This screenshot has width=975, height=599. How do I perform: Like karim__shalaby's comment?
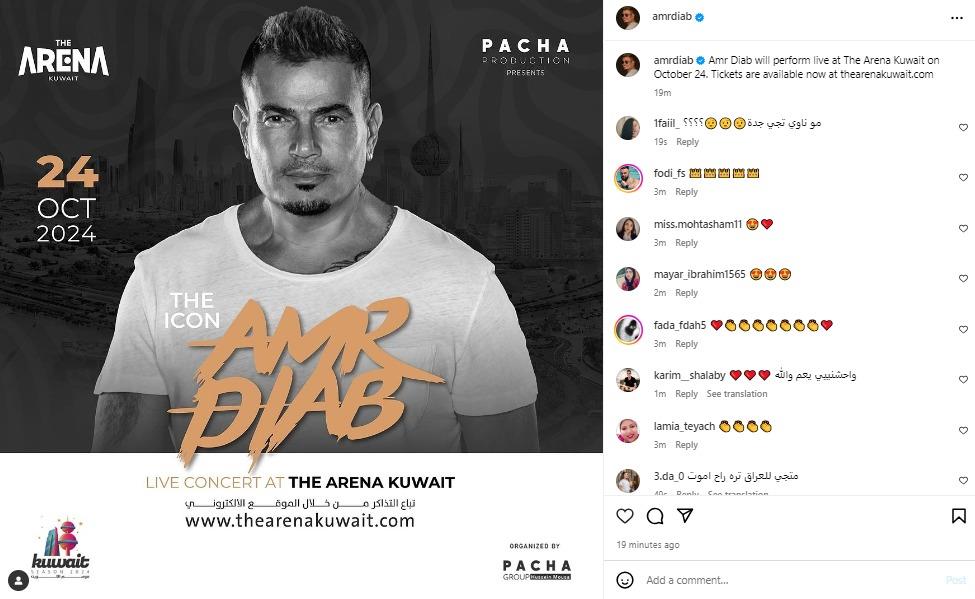(x=963, y=379)
